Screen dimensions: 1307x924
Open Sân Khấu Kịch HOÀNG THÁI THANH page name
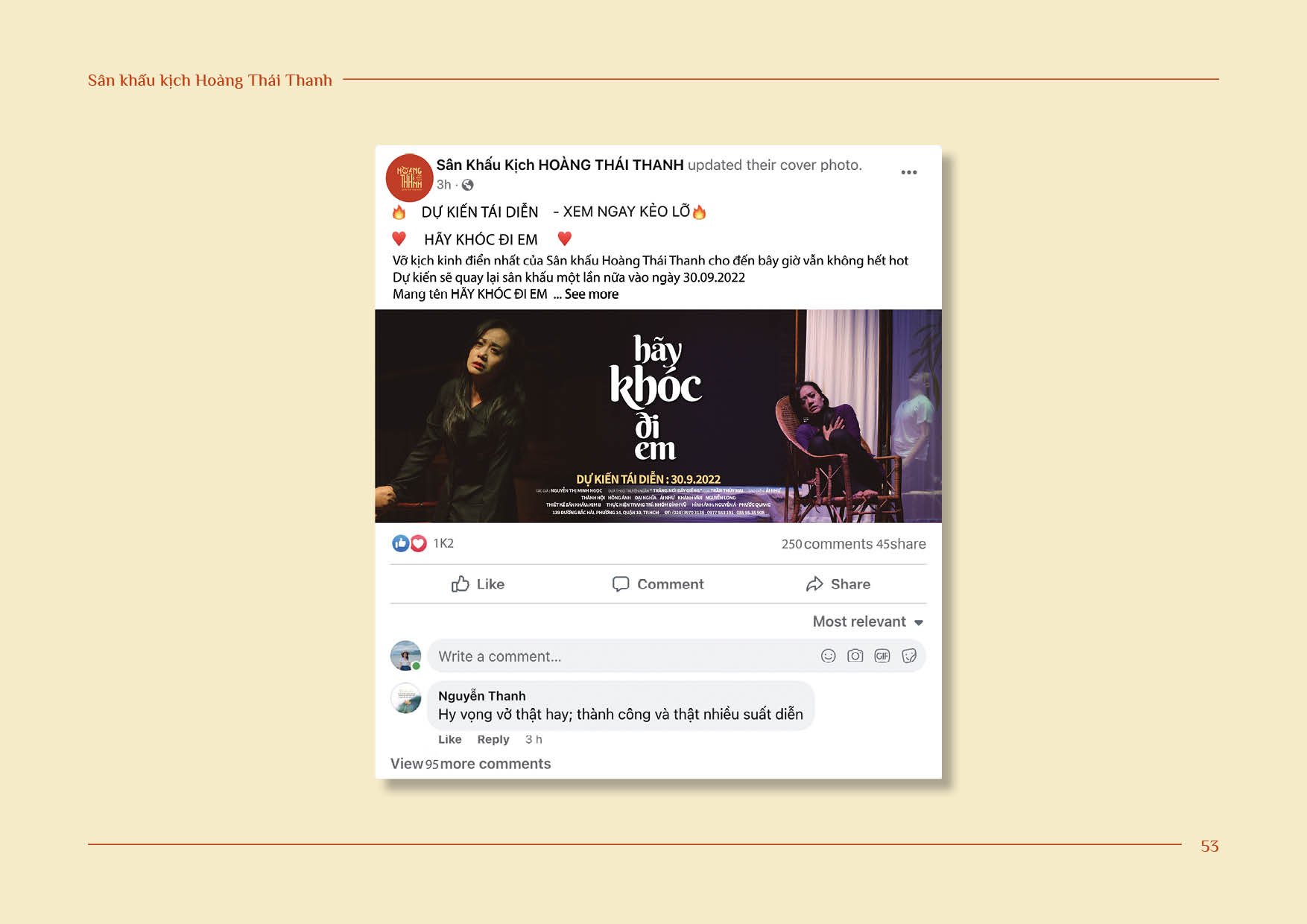560,165
